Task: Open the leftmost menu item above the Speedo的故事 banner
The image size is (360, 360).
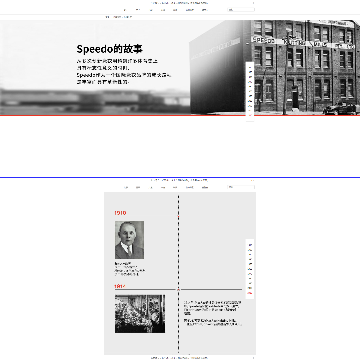Action: pos(125,10)
